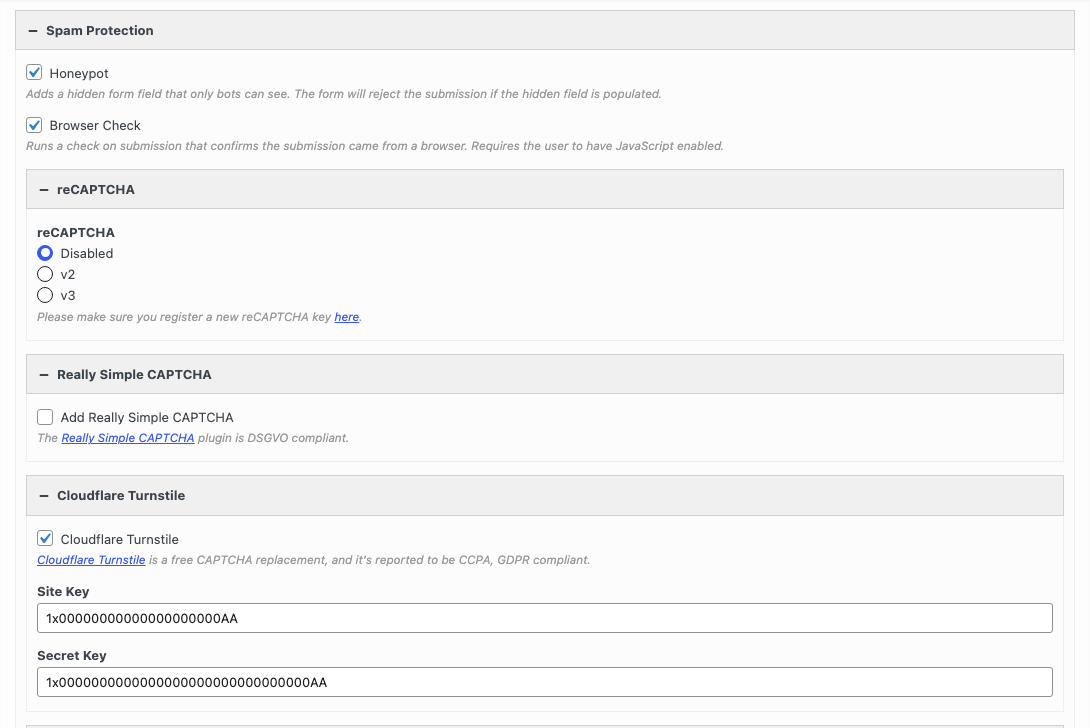This screenshot has width=1090, height=728.
Task: Click the Browser Check description text
Action: [375, 146]
